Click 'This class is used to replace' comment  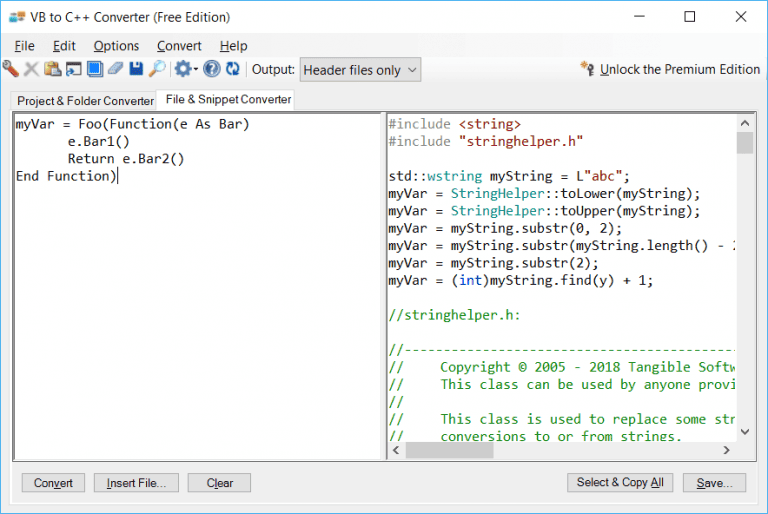[562, 419]
